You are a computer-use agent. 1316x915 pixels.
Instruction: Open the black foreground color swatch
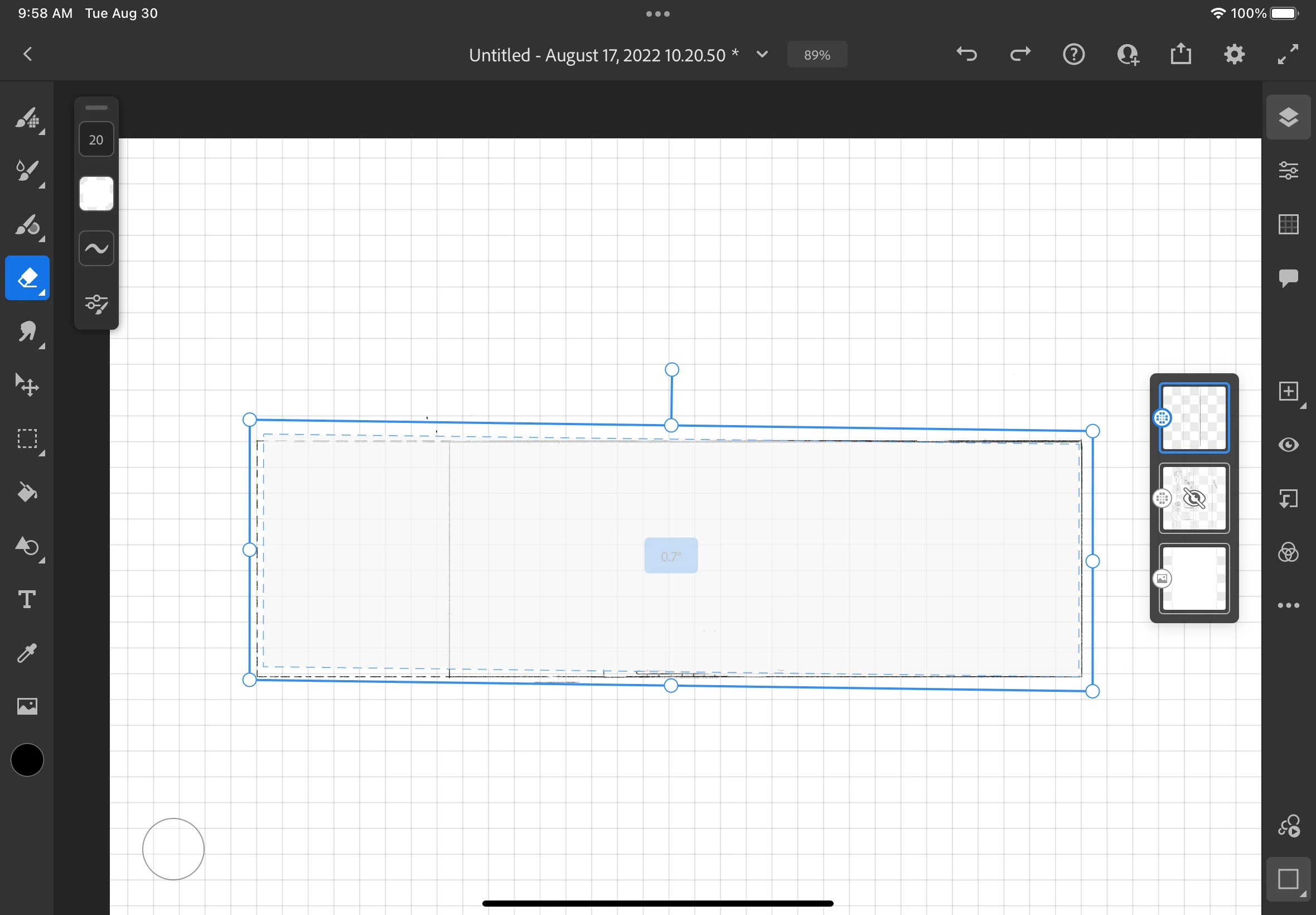click(x=27, y=760)
